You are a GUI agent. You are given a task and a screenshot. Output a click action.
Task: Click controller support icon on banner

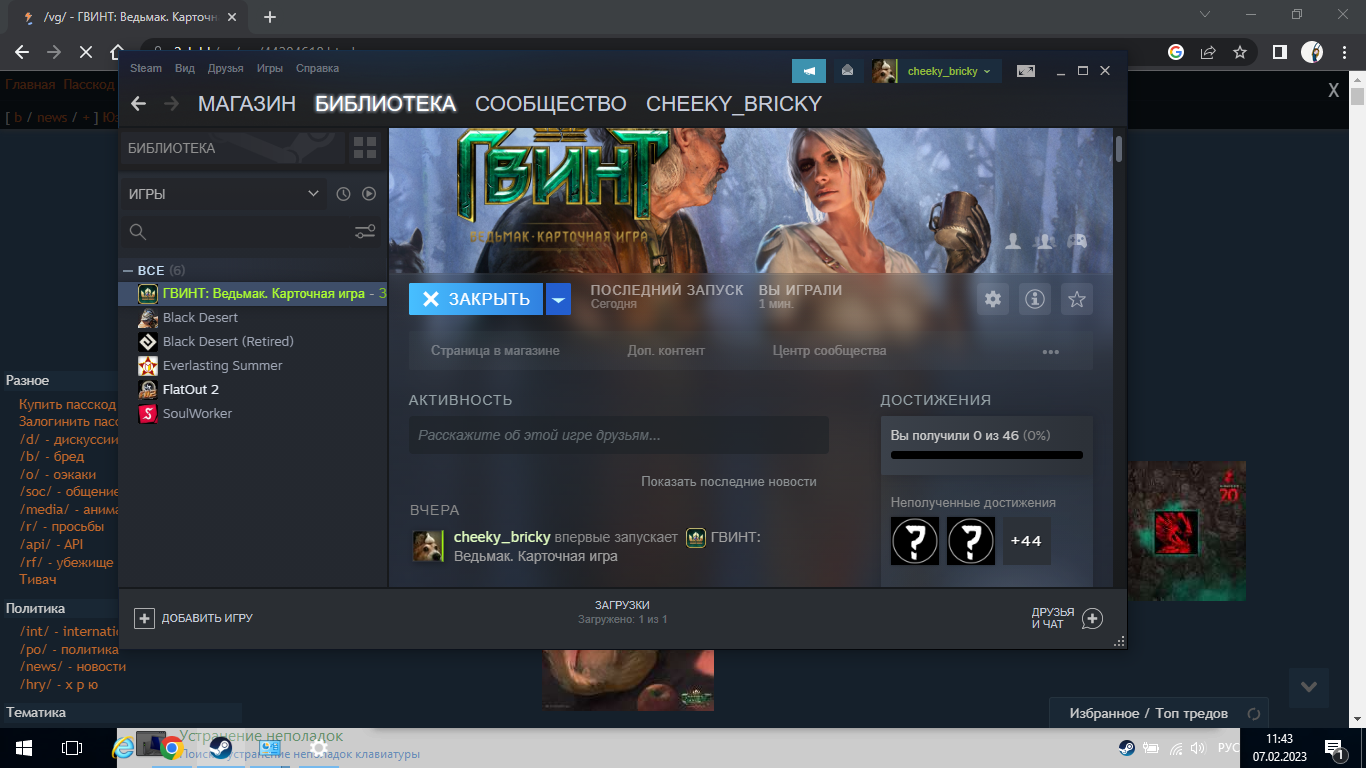[x=1077, y=241]
